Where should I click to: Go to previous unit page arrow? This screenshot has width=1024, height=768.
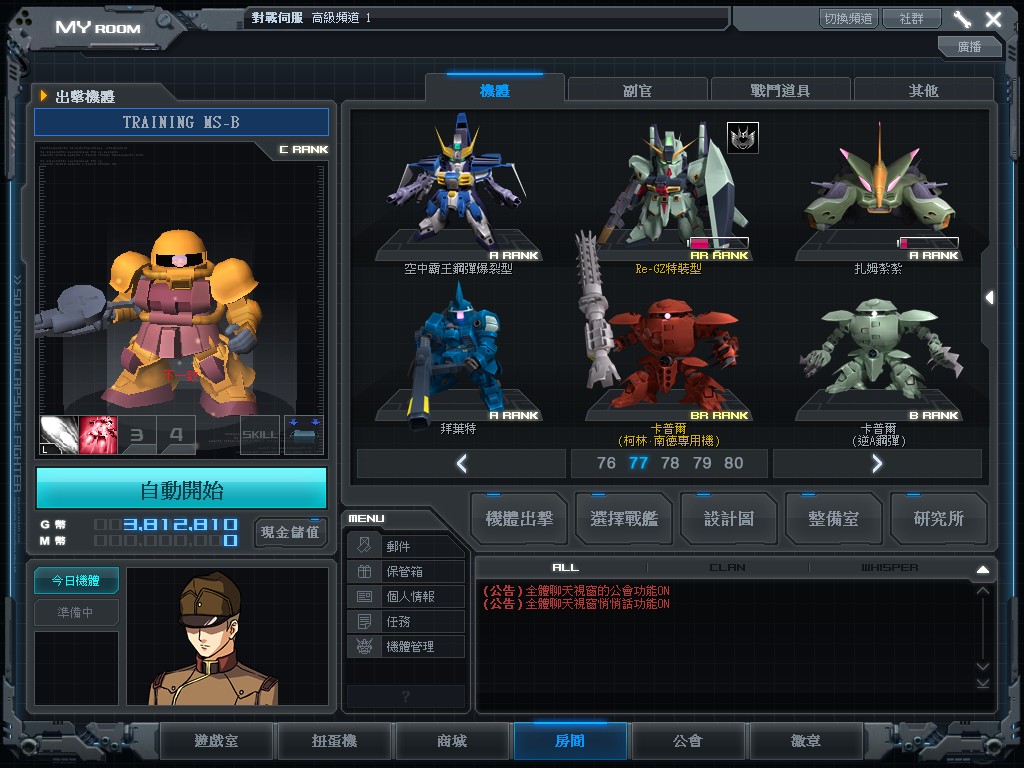point(461,464)
